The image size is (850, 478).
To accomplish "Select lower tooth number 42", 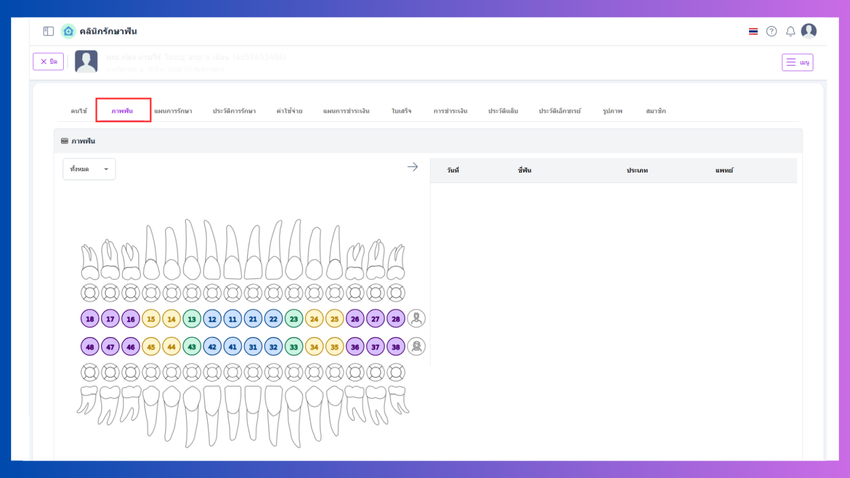I will (212, 346).
